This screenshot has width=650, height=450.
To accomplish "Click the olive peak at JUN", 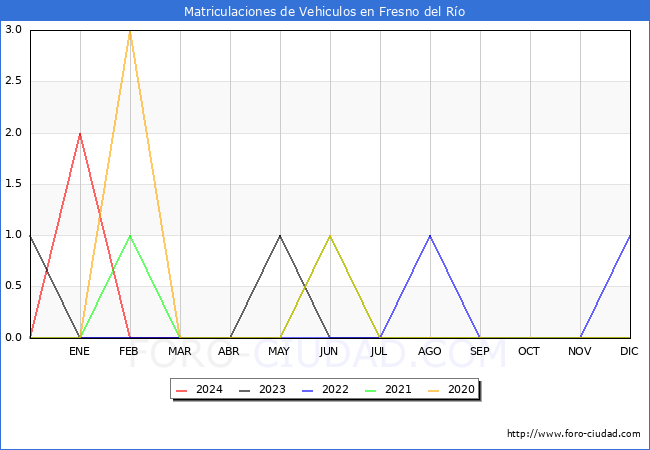I will (x=330, y=236).
